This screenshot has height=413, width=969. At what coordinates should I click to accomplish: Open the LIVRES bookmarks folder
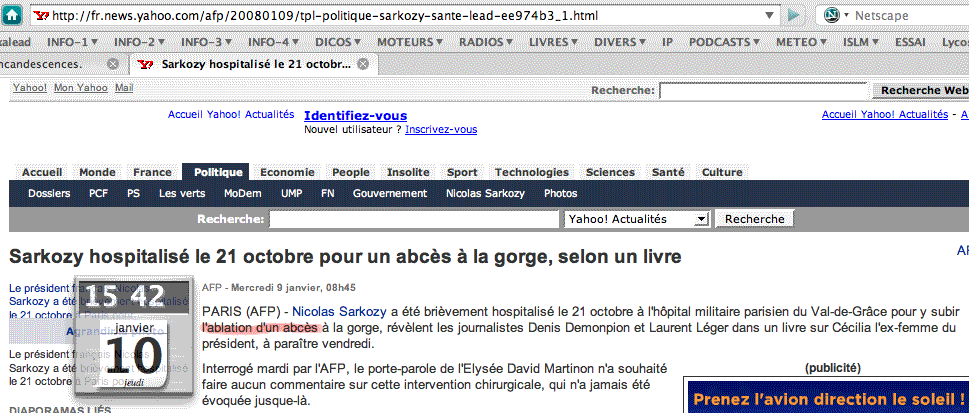(x=553, y=42)
